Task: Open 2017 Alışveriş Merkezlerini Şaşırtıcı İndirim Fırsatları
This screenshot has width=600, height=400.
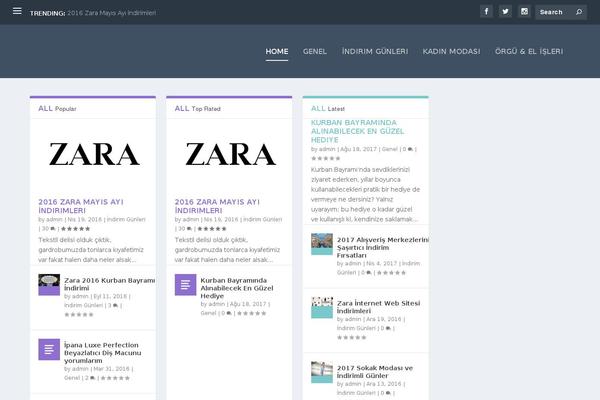Action: (x=383, y=247)
